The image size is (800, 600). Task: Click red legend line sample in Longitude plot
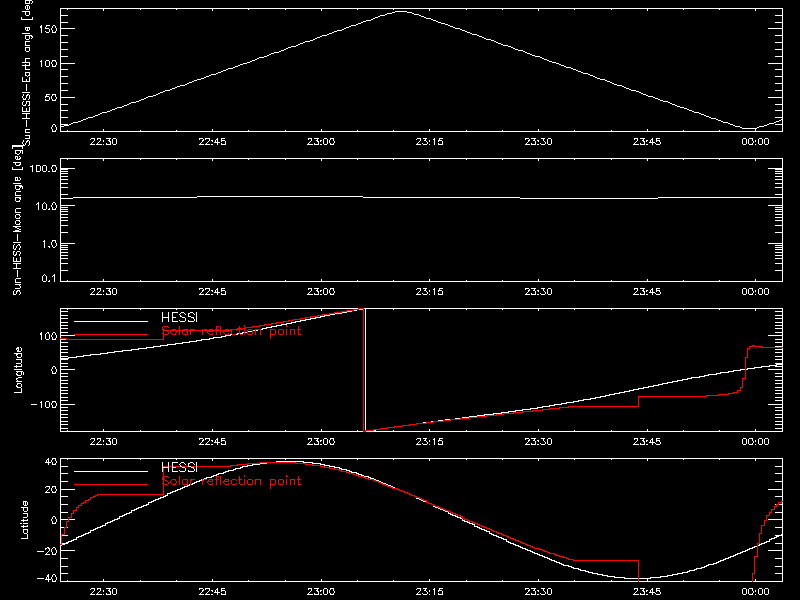tap(111, 335)
